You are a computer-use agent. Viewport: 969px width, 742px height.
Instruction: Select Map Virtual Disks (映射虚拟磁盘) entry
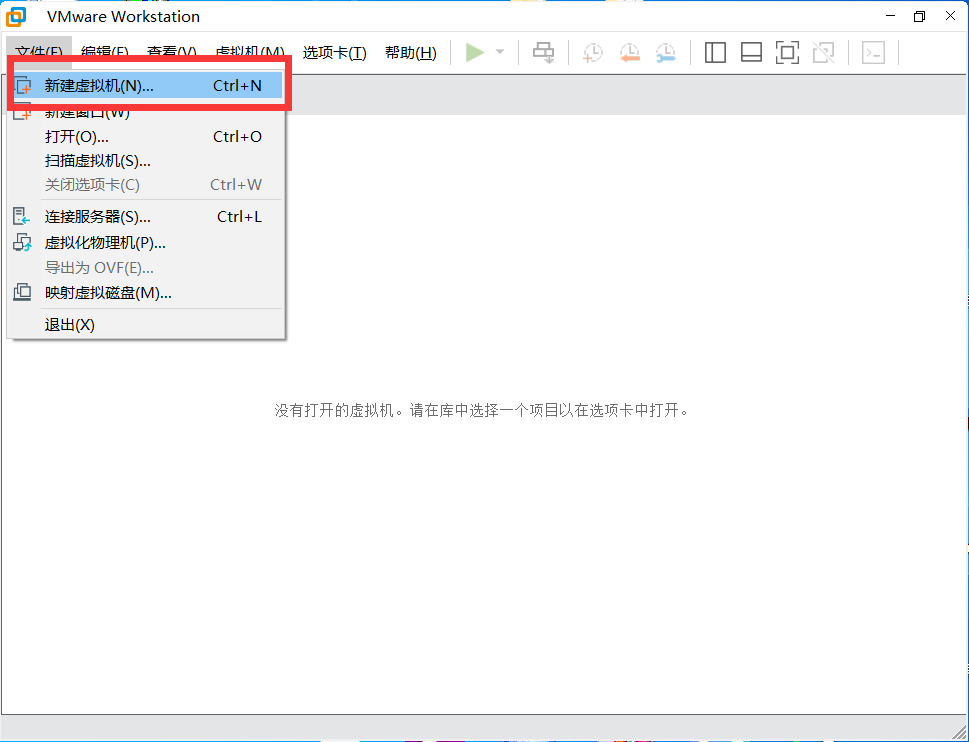pos(146,293)
